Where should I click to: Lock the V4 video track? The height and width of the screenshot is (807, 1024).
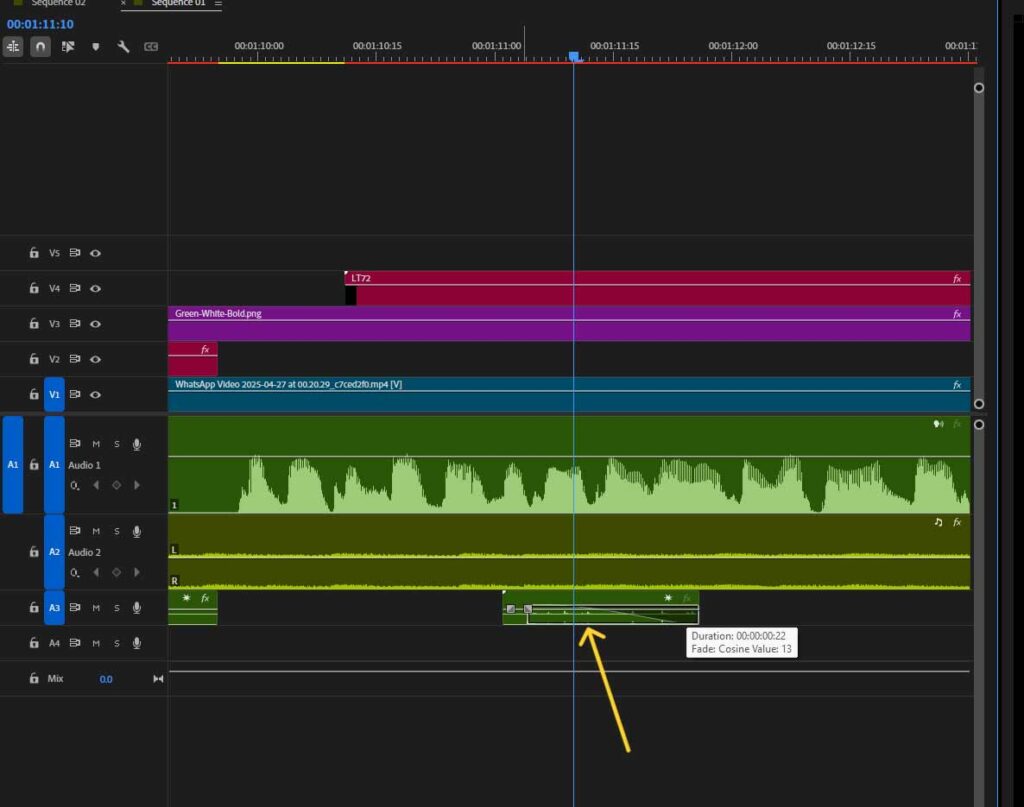coord(34,288)
